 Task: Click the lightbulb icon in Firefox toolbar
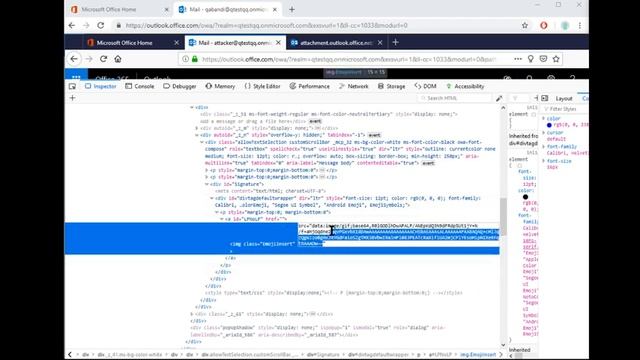(x=531, y=59)
